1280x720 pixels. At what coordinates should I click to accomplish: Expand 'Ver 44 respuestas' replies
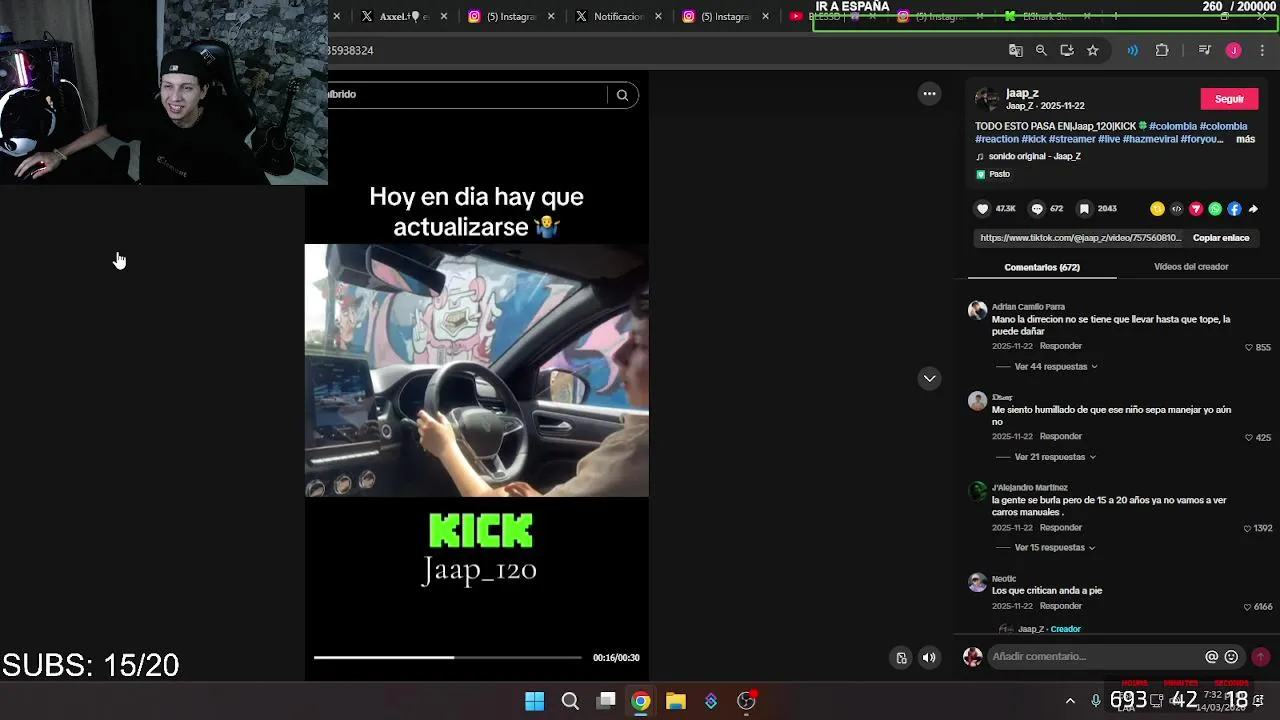click(x=1056, y=367)
